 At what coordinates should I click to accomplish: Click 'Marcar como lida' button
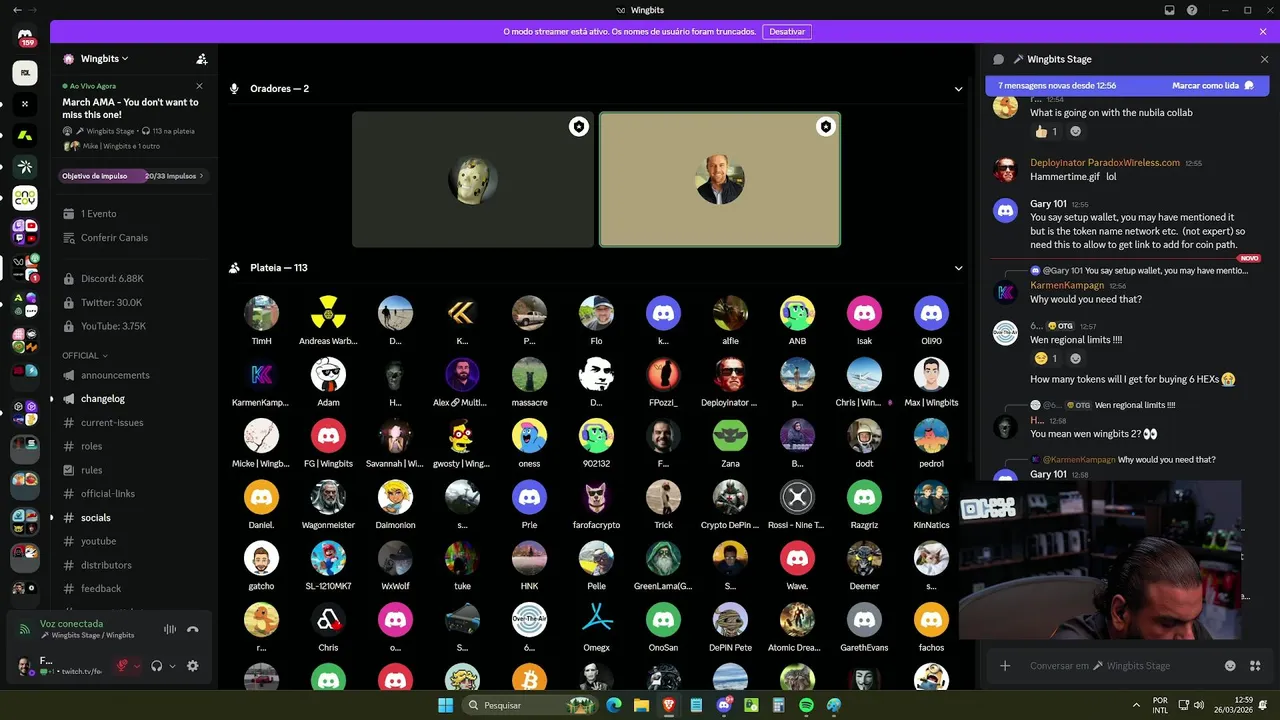(1213, 86)
